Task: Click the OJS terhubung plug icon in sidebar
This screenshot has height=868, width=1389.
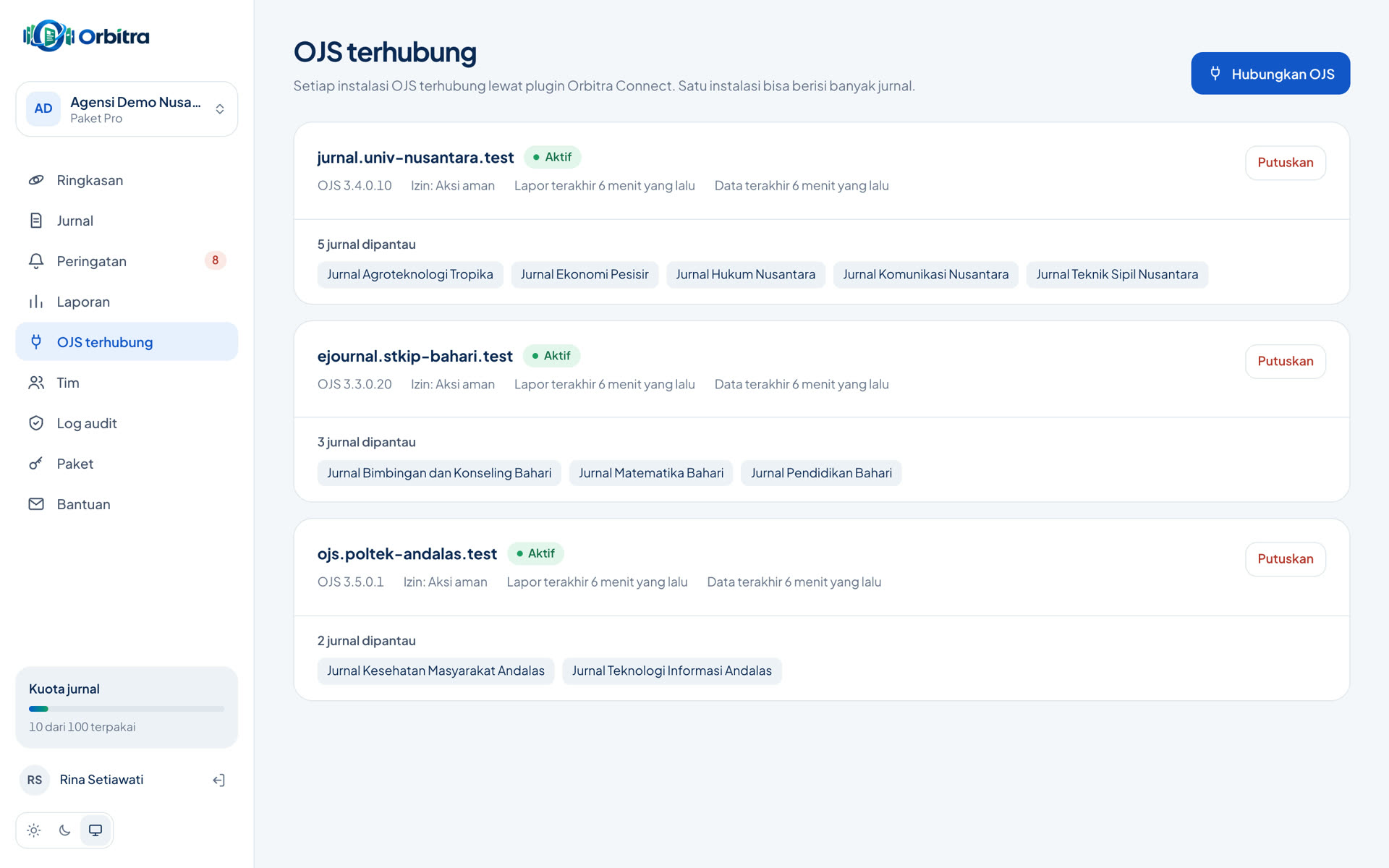Action: coord(36,342)
